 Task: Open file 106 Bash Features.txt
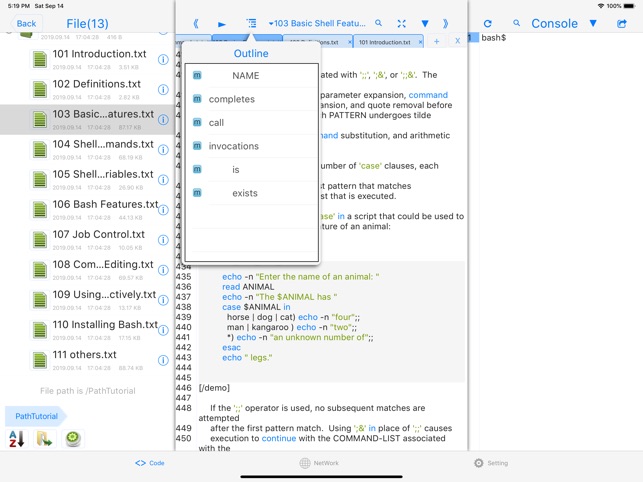coord(87,210)
